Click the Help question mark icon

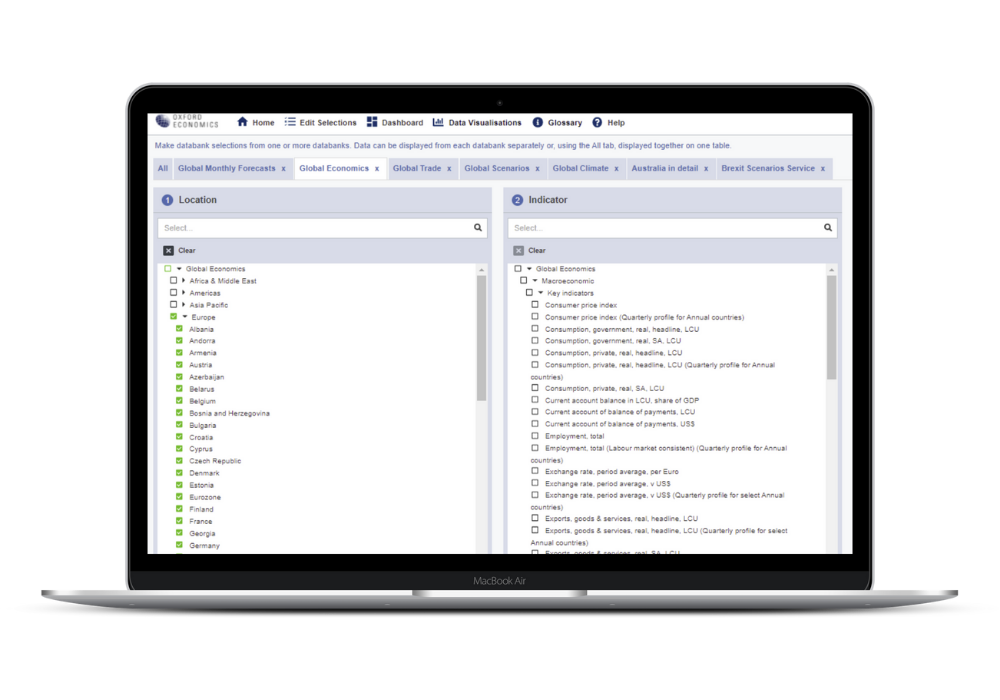tap(597, 123)
